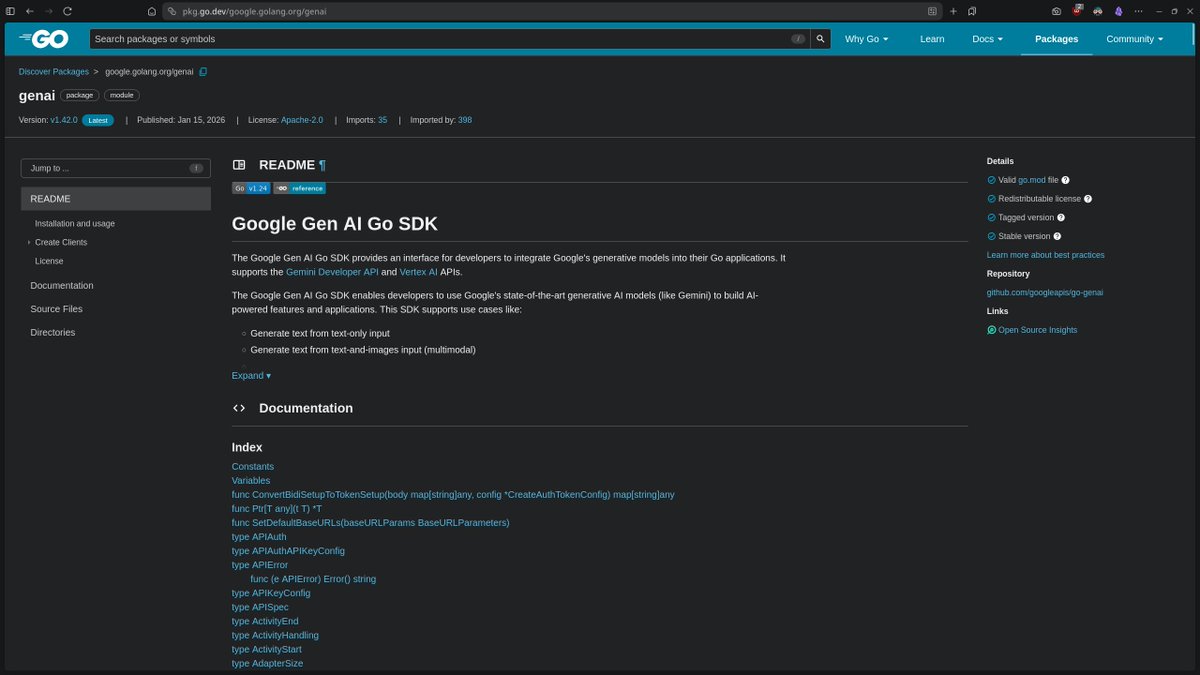Open help icon beside Valid go.mod file
Screen dimensions: 1200x675
1065,180
